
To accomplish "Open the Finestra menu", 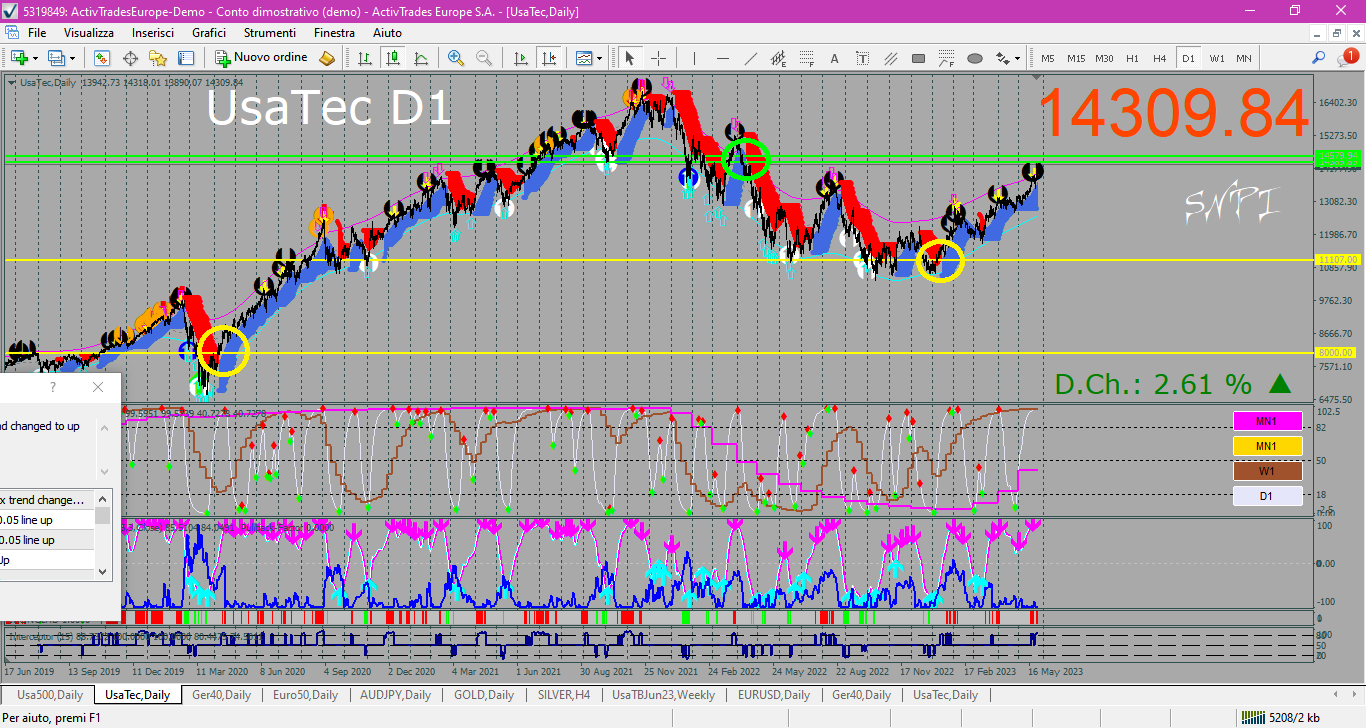I will tap(334, 33).
